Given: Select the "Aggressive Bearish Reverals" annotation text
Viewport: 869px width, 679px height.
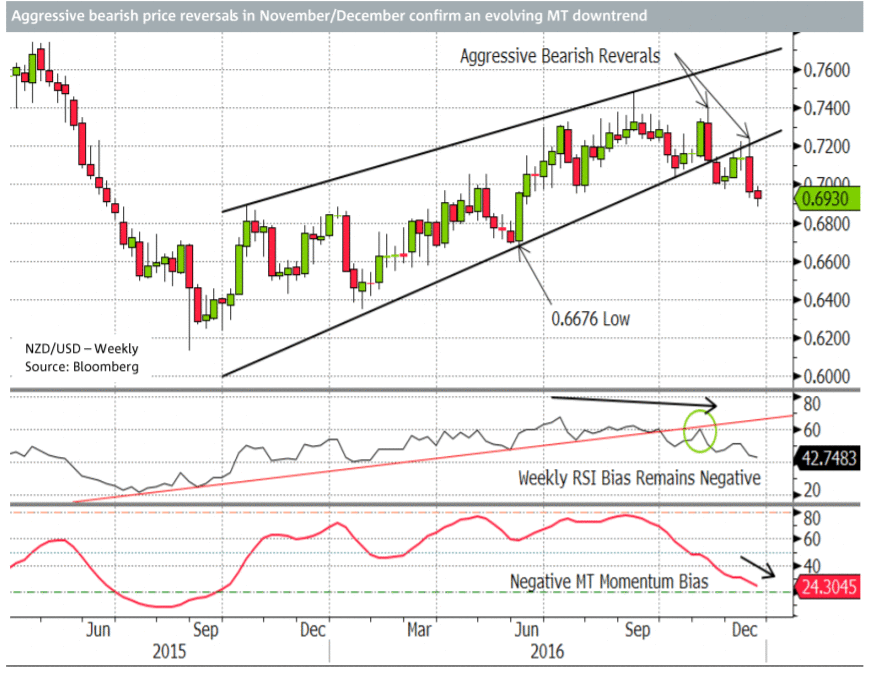Looking at the screenshot, I should coord(560,56).
